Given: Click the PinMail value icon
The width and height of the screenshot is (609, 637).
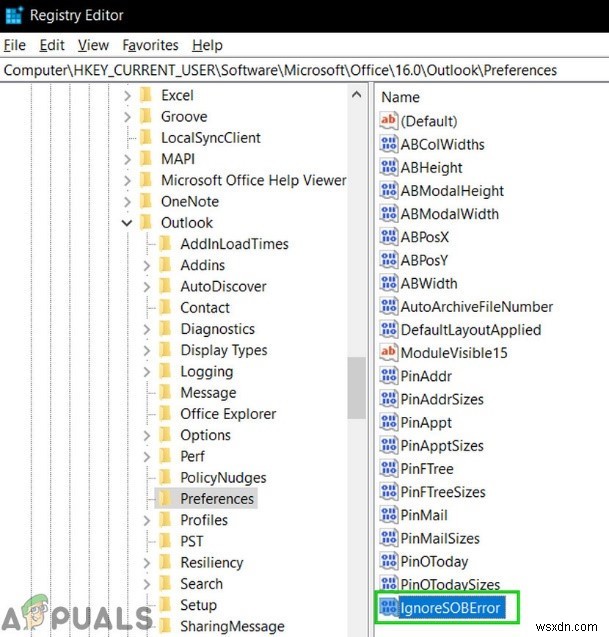Looking at the screenshot, I should pos(389,514).
